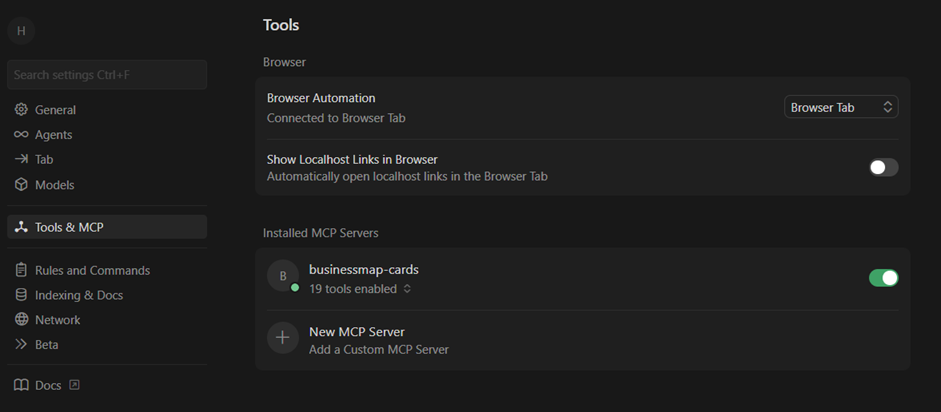Viewport: 941px width, 412px height.
Task: Click the Models cube icon
Action: (21, 185)
